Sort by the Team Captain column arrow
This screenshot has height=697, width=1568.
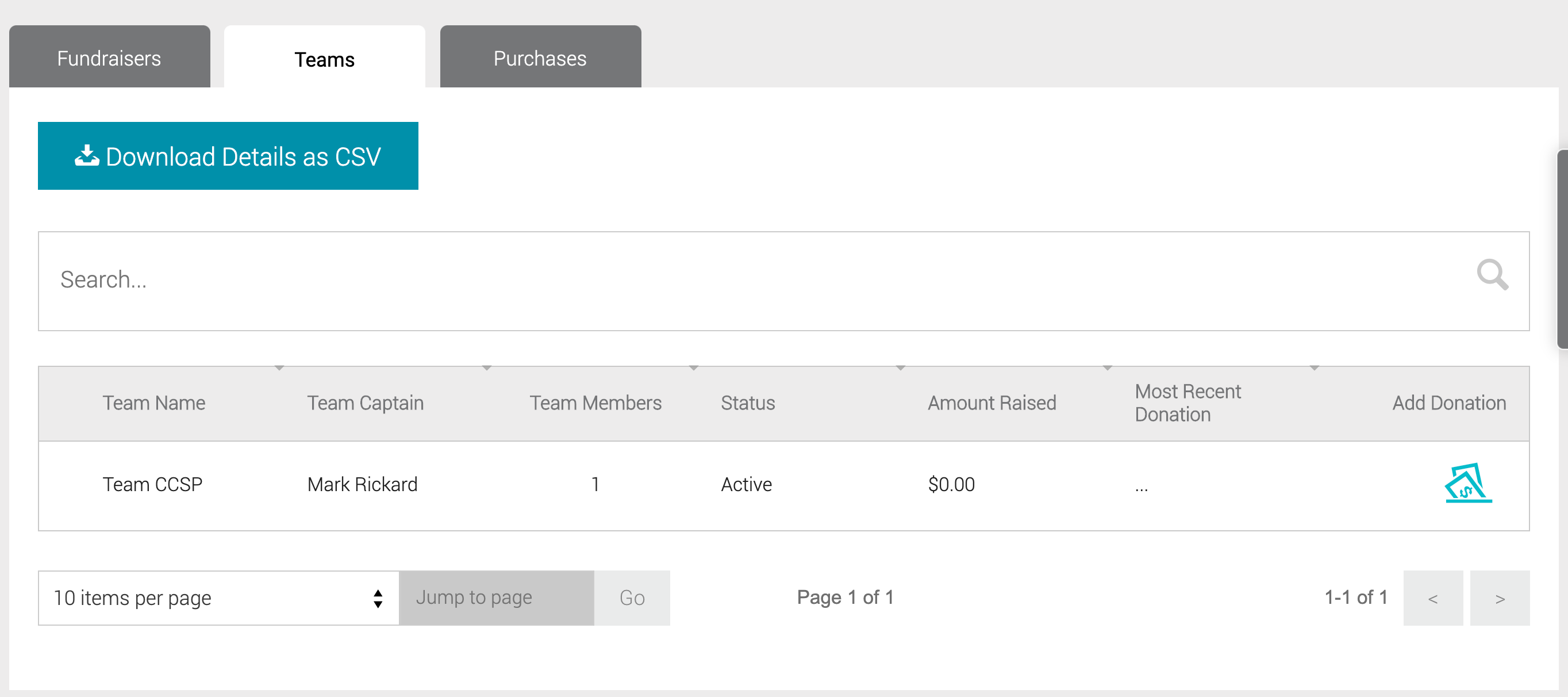[x=486, y=368]
